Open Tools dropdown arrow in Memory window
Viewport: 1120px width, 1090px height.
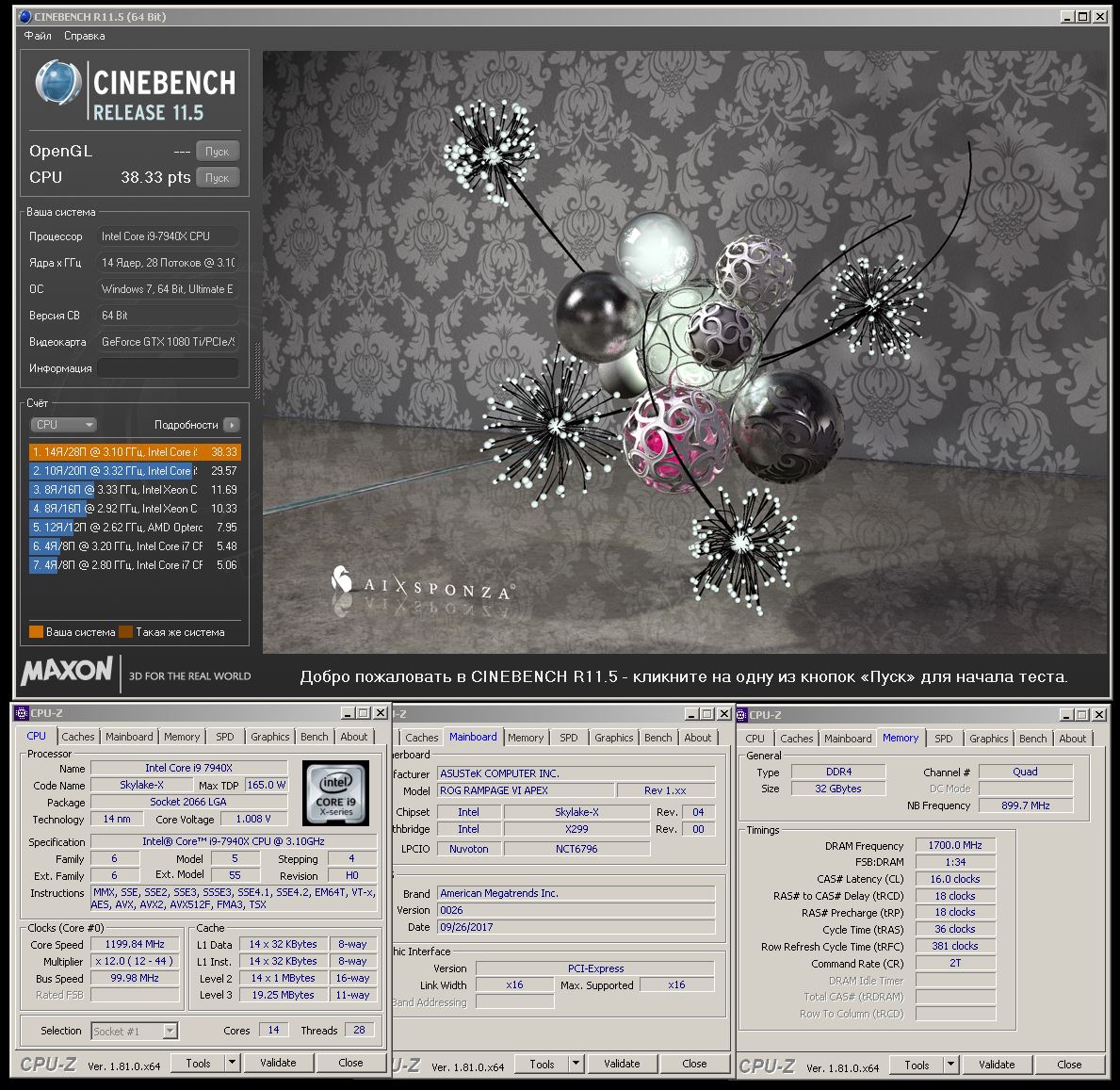tap(950, 1065)
